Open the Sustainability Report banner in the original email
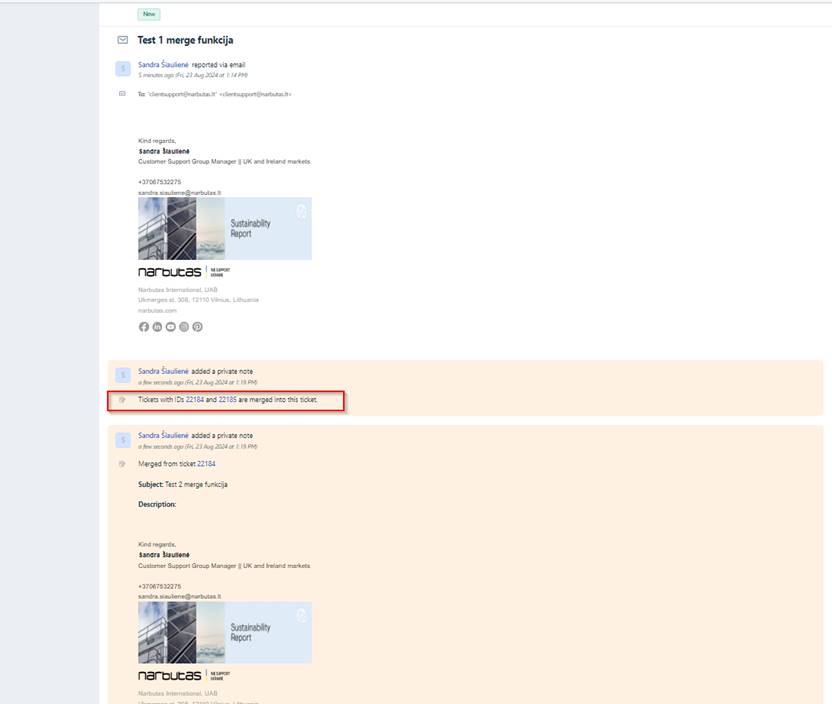832x704 pixels. (225, 229)
